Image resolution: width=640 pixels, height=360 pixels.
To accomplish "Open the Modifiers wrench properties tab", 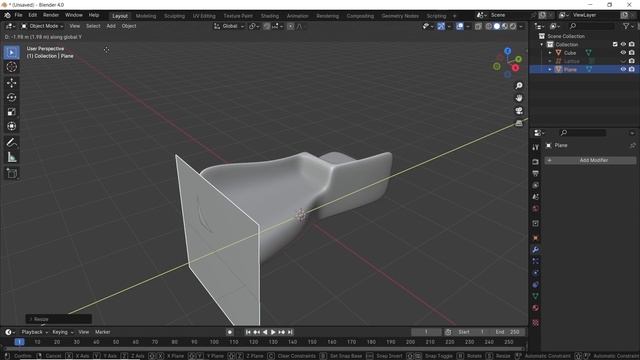I will coord(536,249).
